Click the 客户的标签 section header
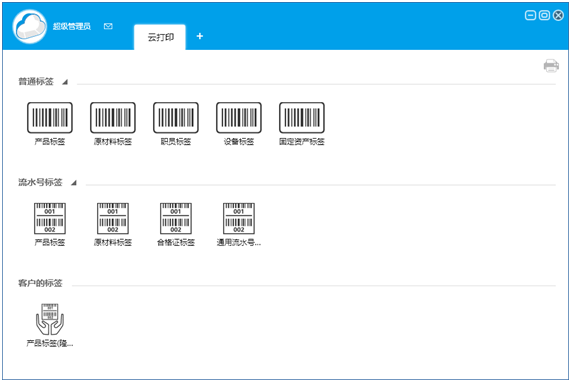This screenshot has height=382, width=571. coord(40,283)
